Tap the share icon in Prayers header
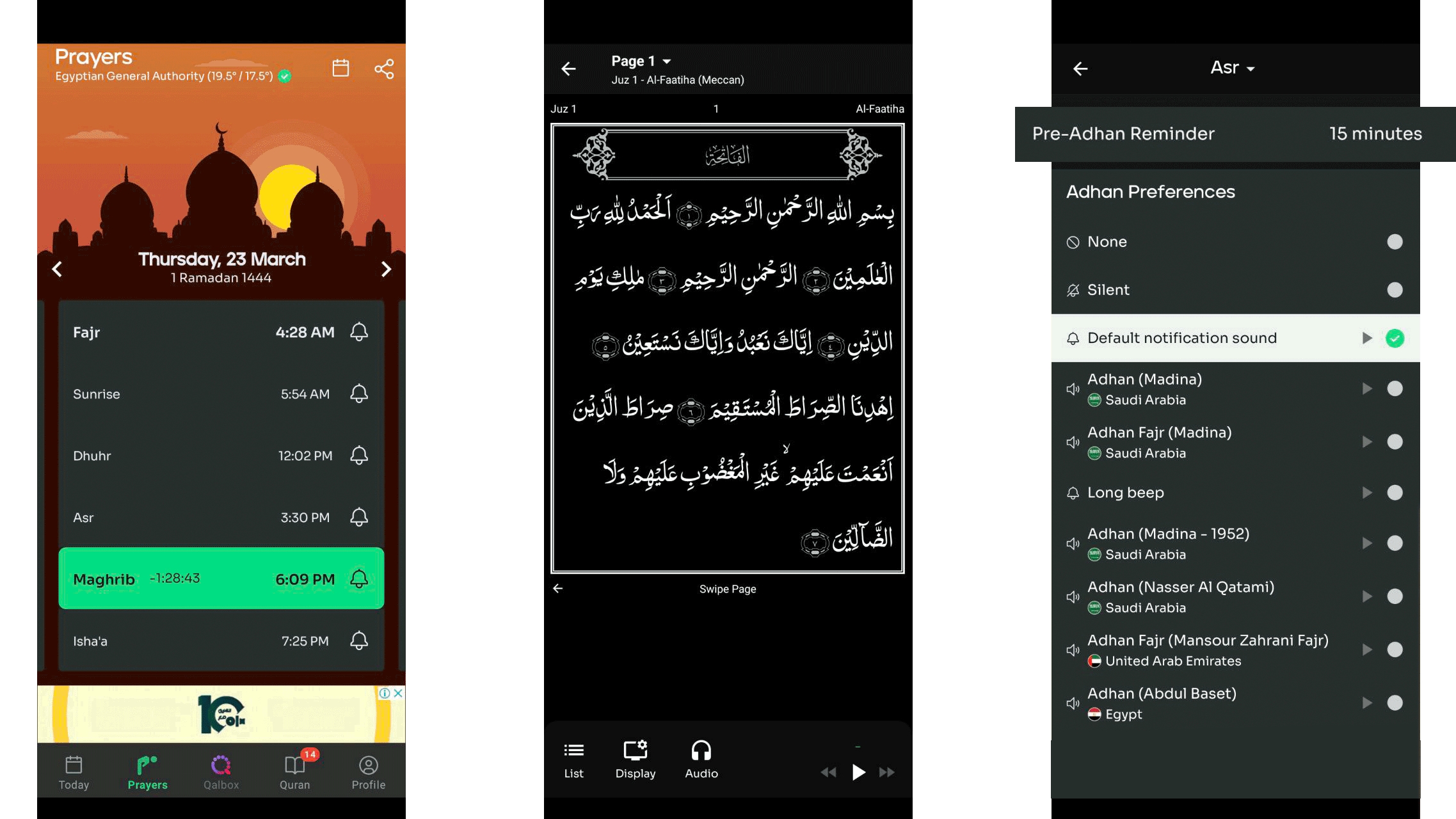Image resolution: width=1456 pixels, height=819 pixels. point(384,68)
